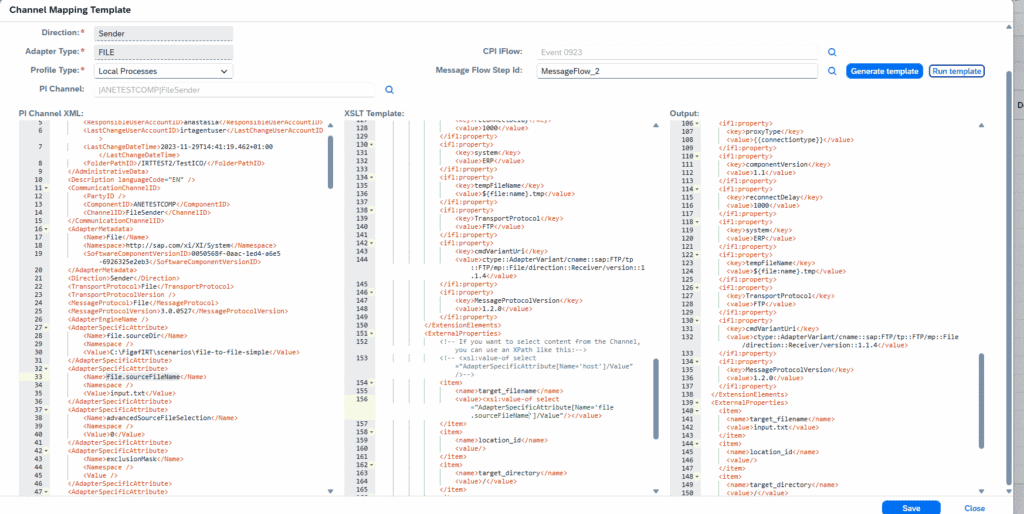Collapse fold at line 37 in PI Channel XML

46,410
